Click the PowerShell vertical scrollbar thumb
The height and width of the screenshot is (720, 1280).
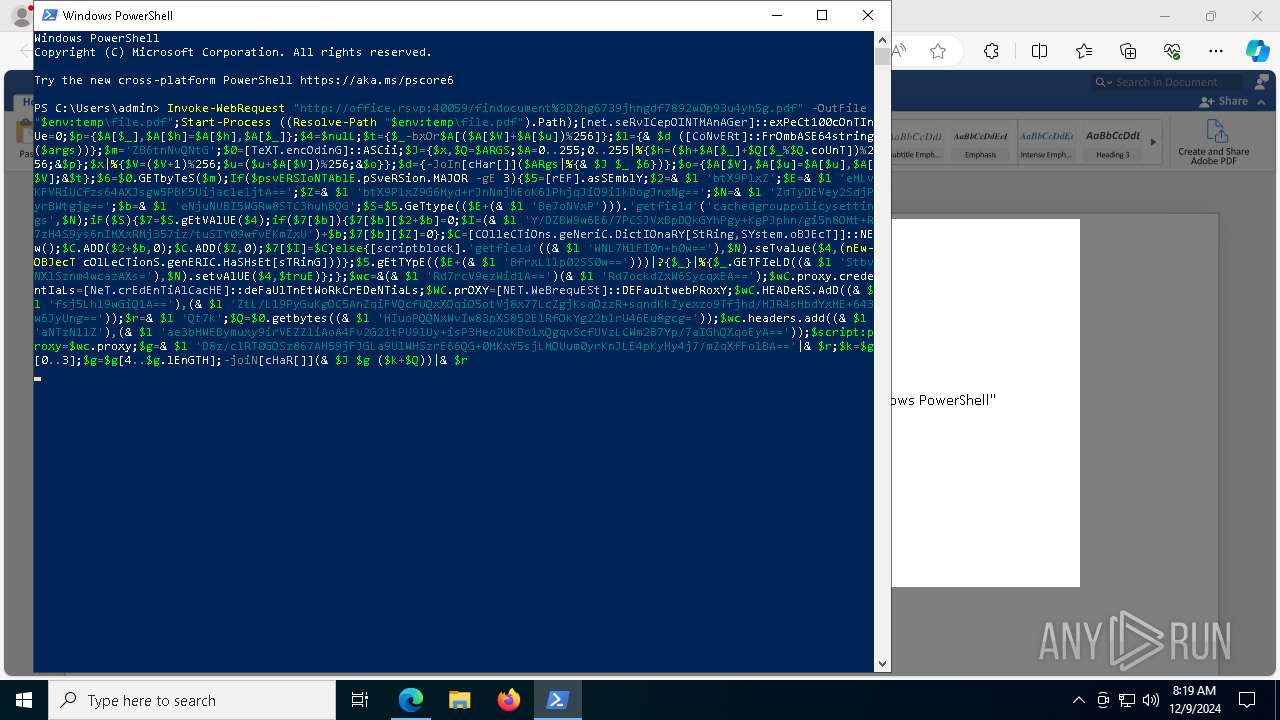(x=882, y=57)
